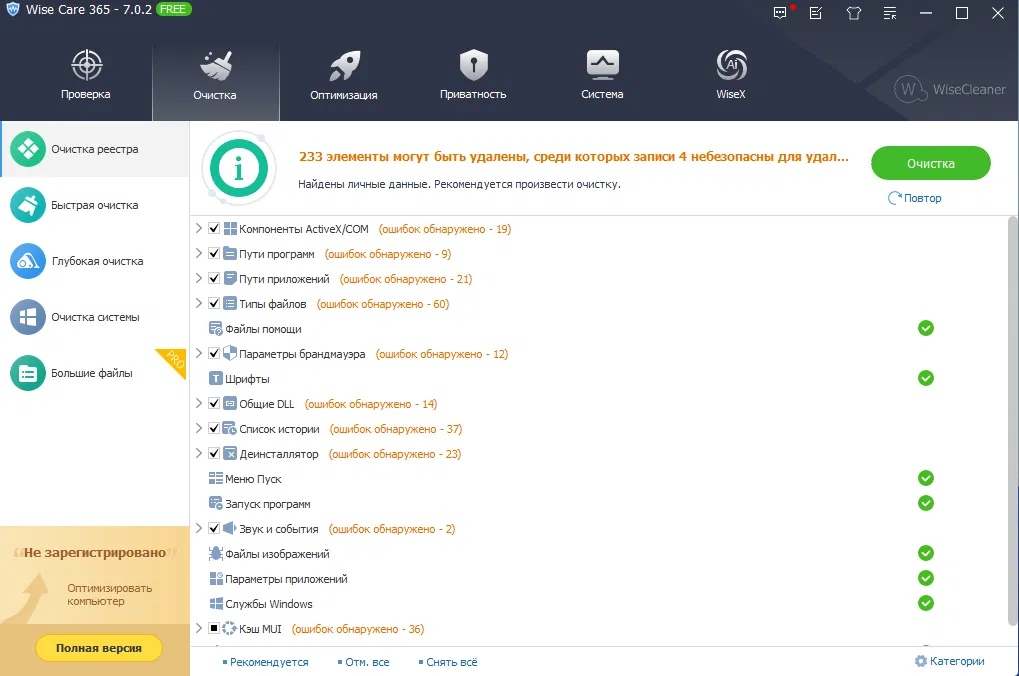
Task: Expand Пути приложений tree node
Action: tap(199, 278)
